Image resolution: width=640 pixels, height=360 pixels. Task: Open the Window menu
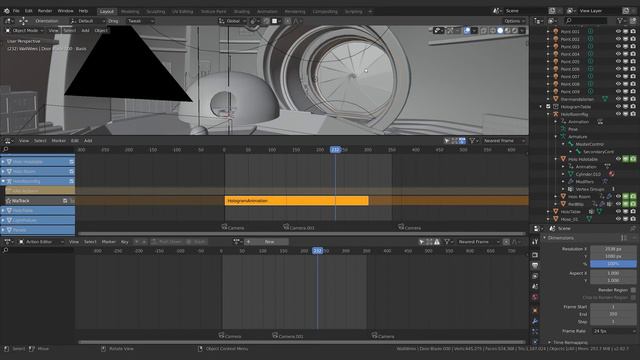[x=65, y=11]
